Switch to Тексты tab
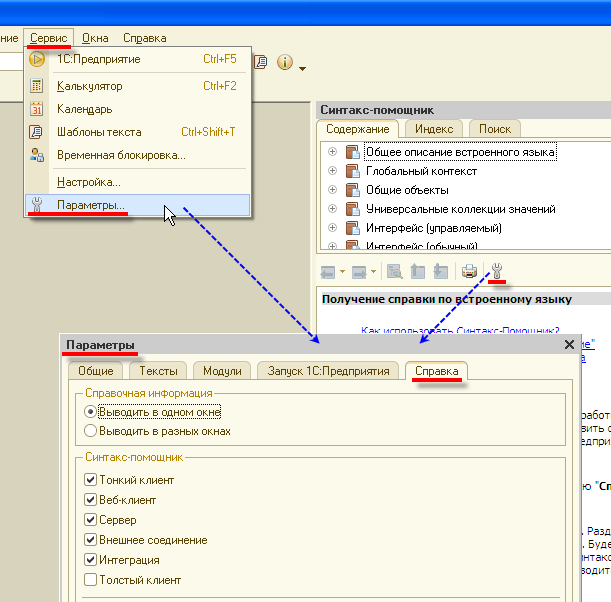Image resolution: width=611 pixels, height=602 pixels. coord(158,371)
